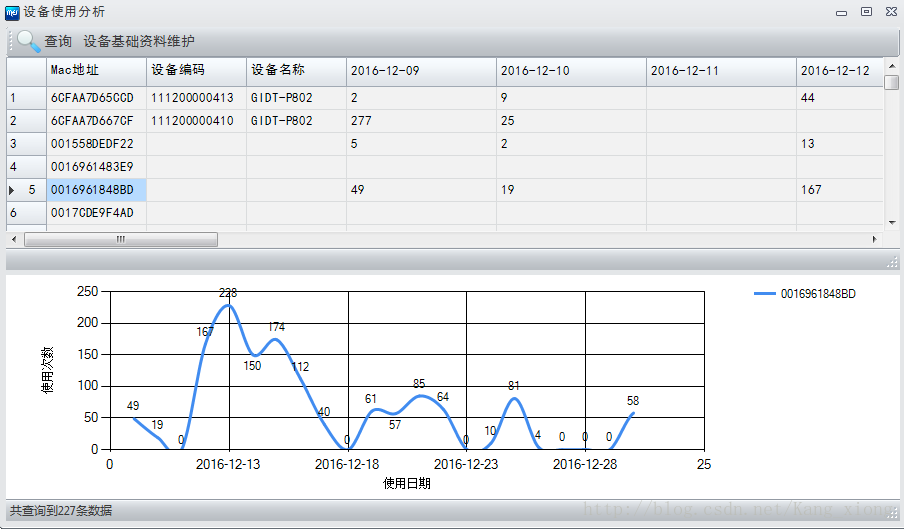This screenshot has width=904, height=529.
Task: Click x-axis label 2016-12-23
Action: (466, 464)
